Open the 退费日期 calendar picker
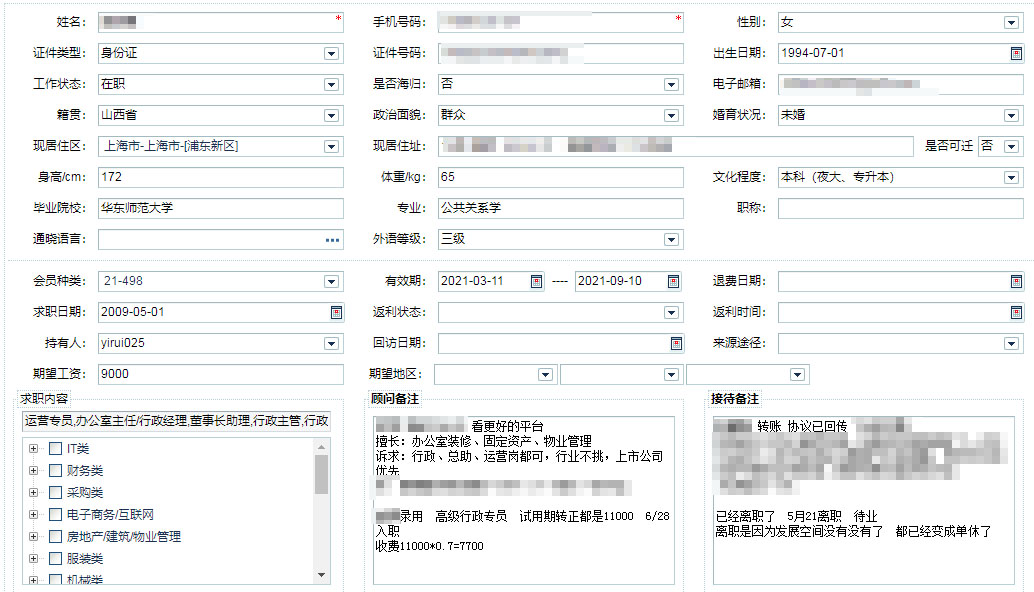 tap(1016, 281)
